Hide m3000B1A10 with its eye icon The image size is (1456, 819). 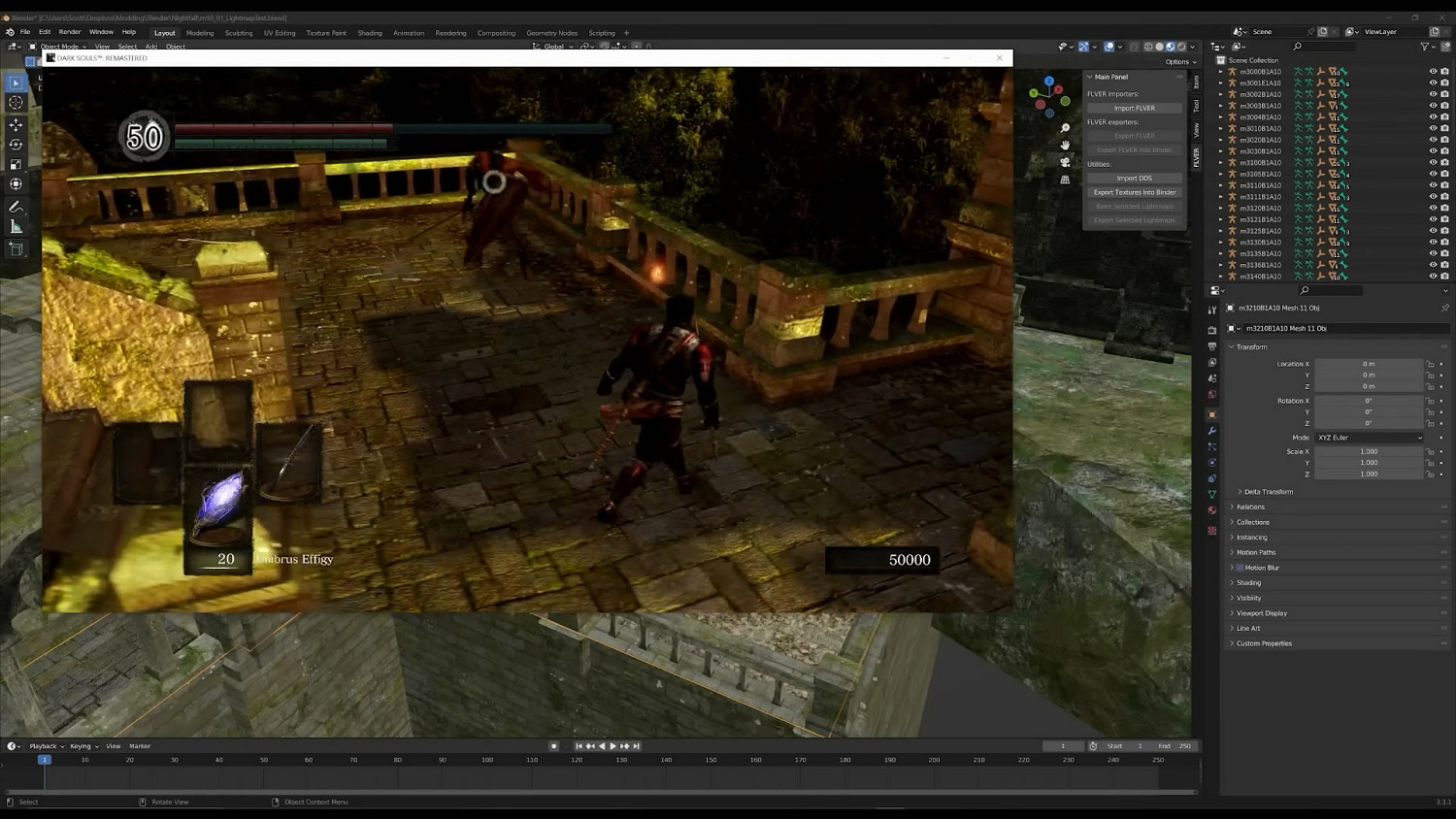click(x=1433, y=72)
